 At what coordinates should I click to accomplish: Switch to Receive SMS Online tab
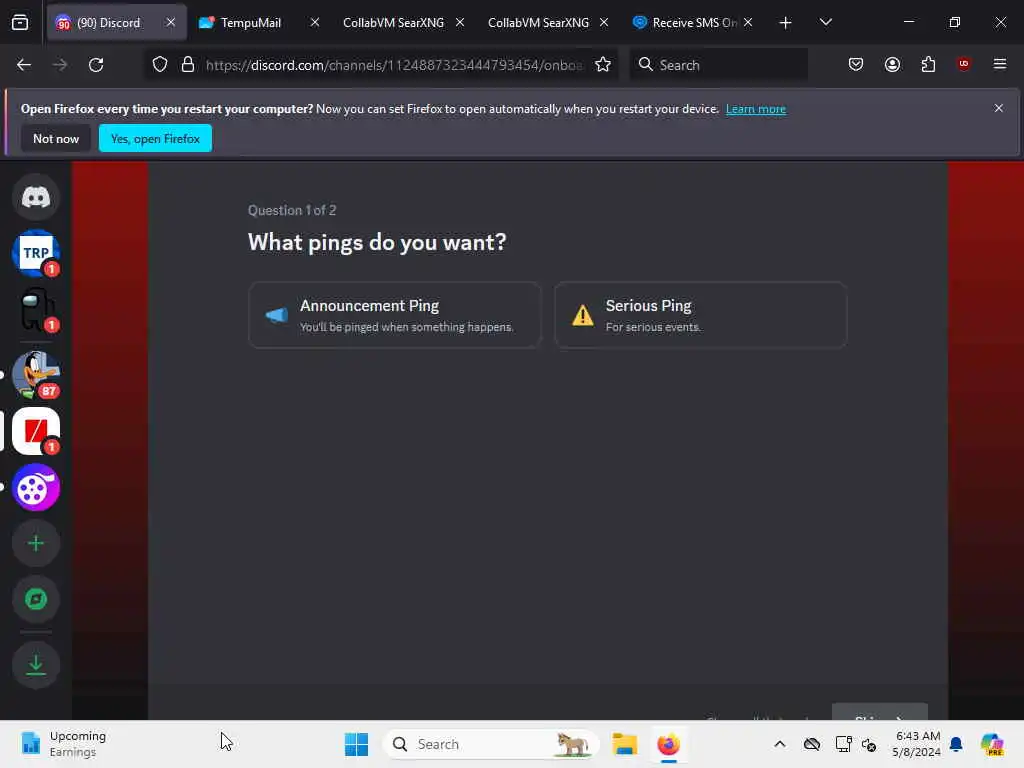(692, 23)
